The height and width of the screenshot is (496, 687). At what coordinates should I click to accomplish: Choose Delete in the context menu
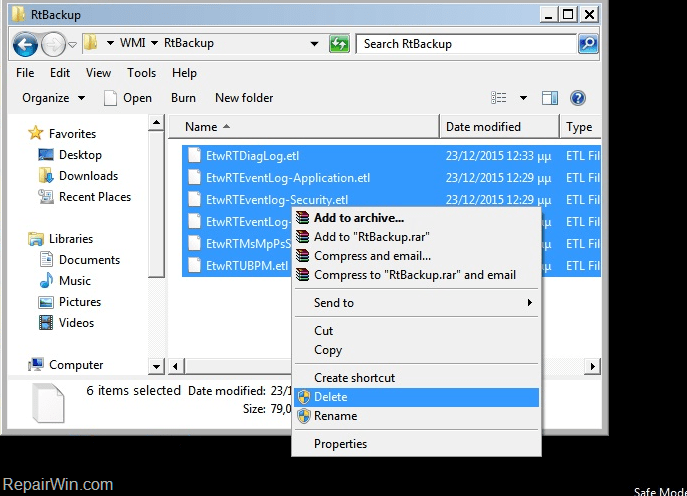[x=416, y=397]
